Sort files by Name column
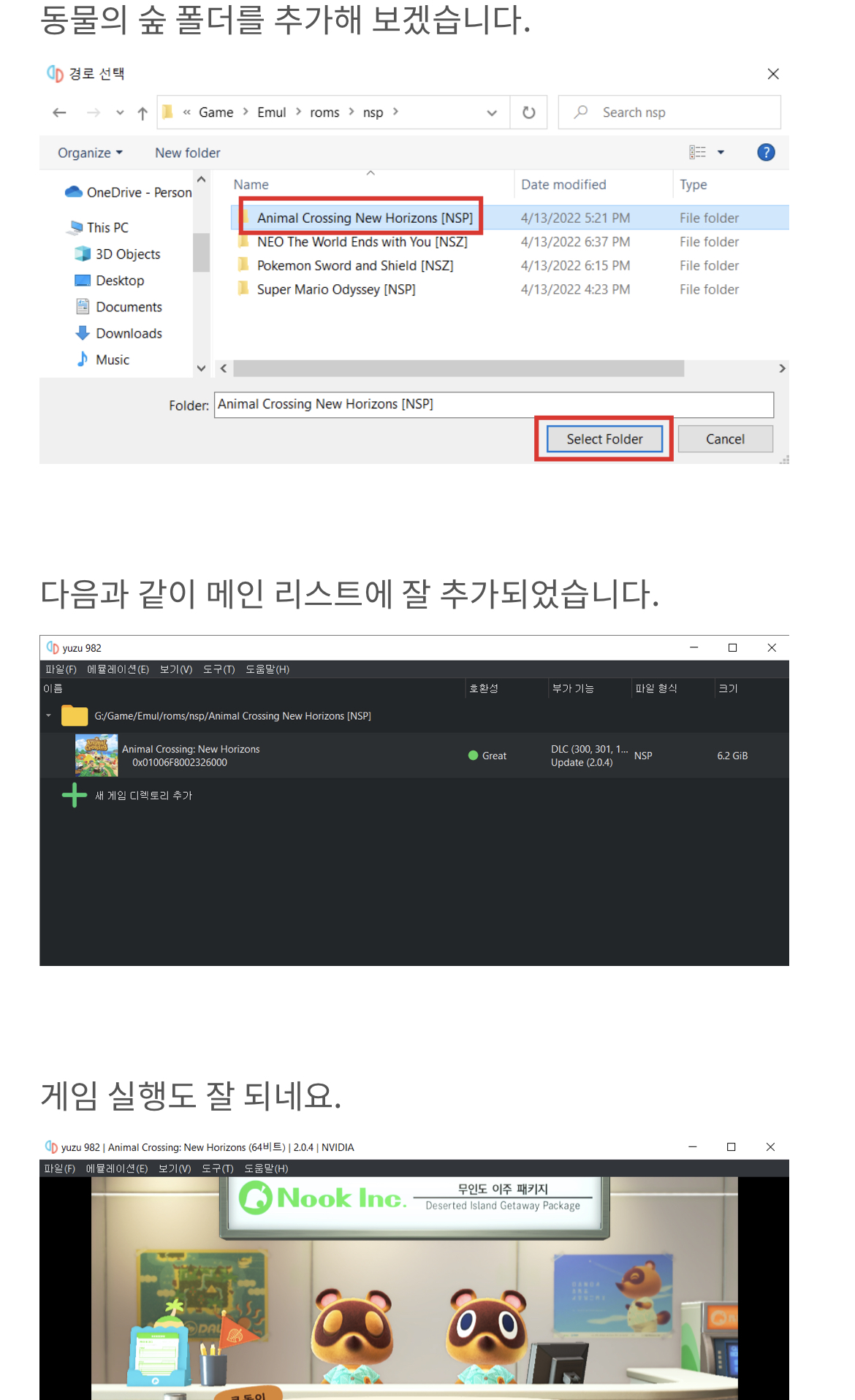This screenshot has height=1400, width=855. click(x=251, y=185)
